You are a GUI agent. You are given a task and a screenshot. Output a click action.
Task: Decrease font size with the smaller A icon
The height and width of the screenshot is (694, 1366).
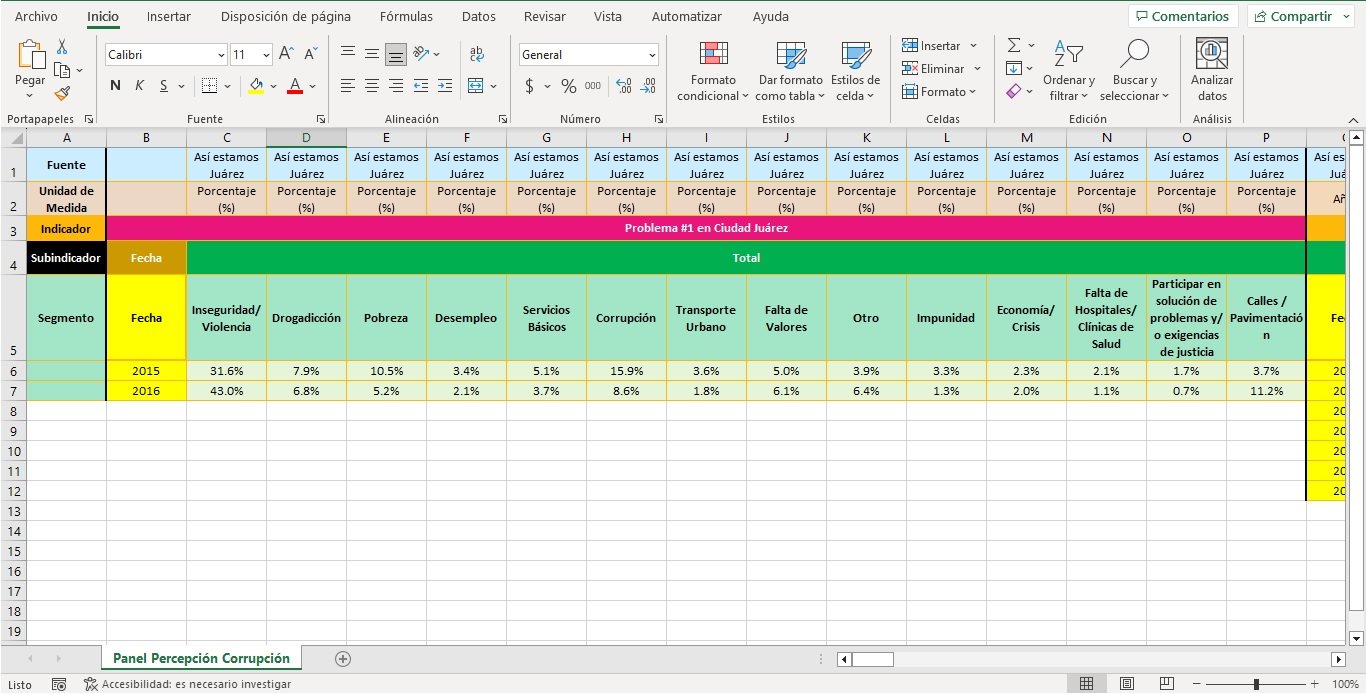pos(310,54)
